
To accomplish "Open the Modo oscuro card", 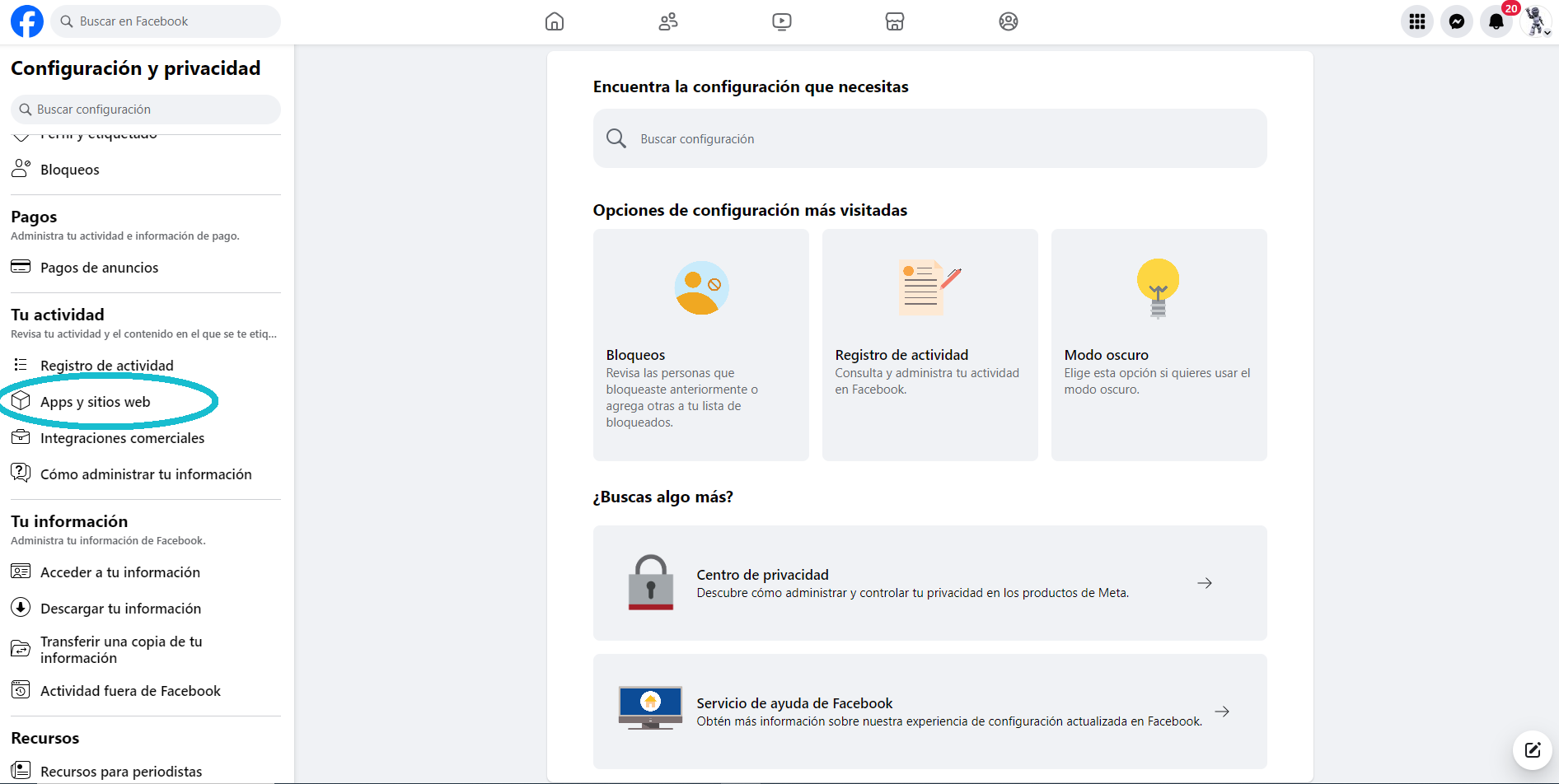I will coord(1159,344).
